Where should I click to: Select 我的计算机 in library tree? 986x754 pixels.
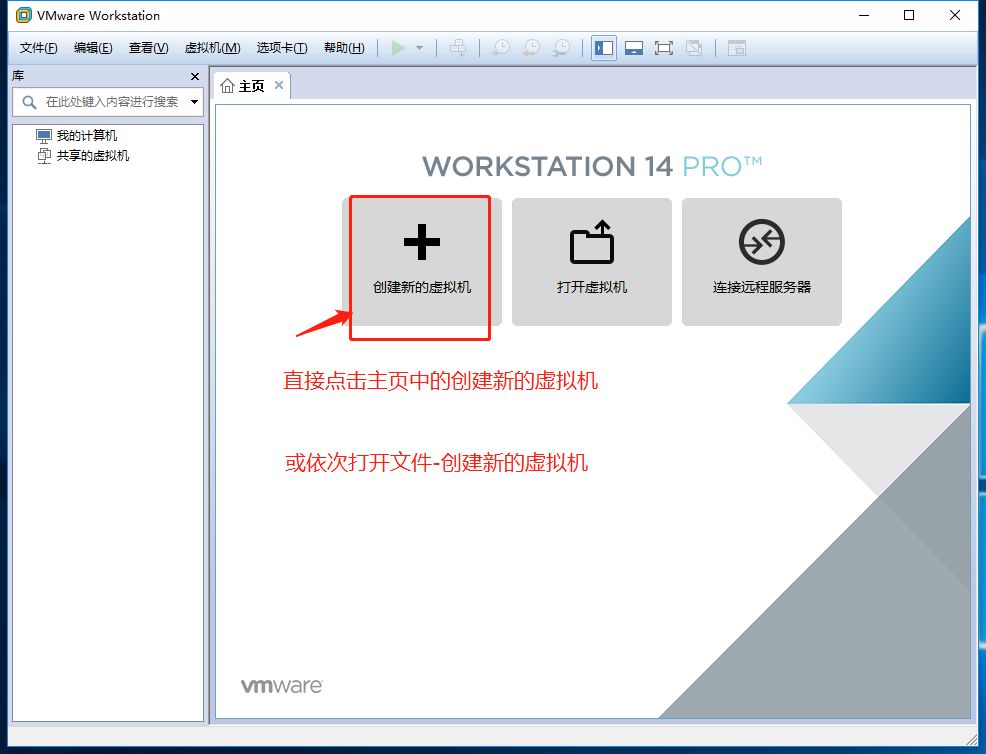pos(77,136)
